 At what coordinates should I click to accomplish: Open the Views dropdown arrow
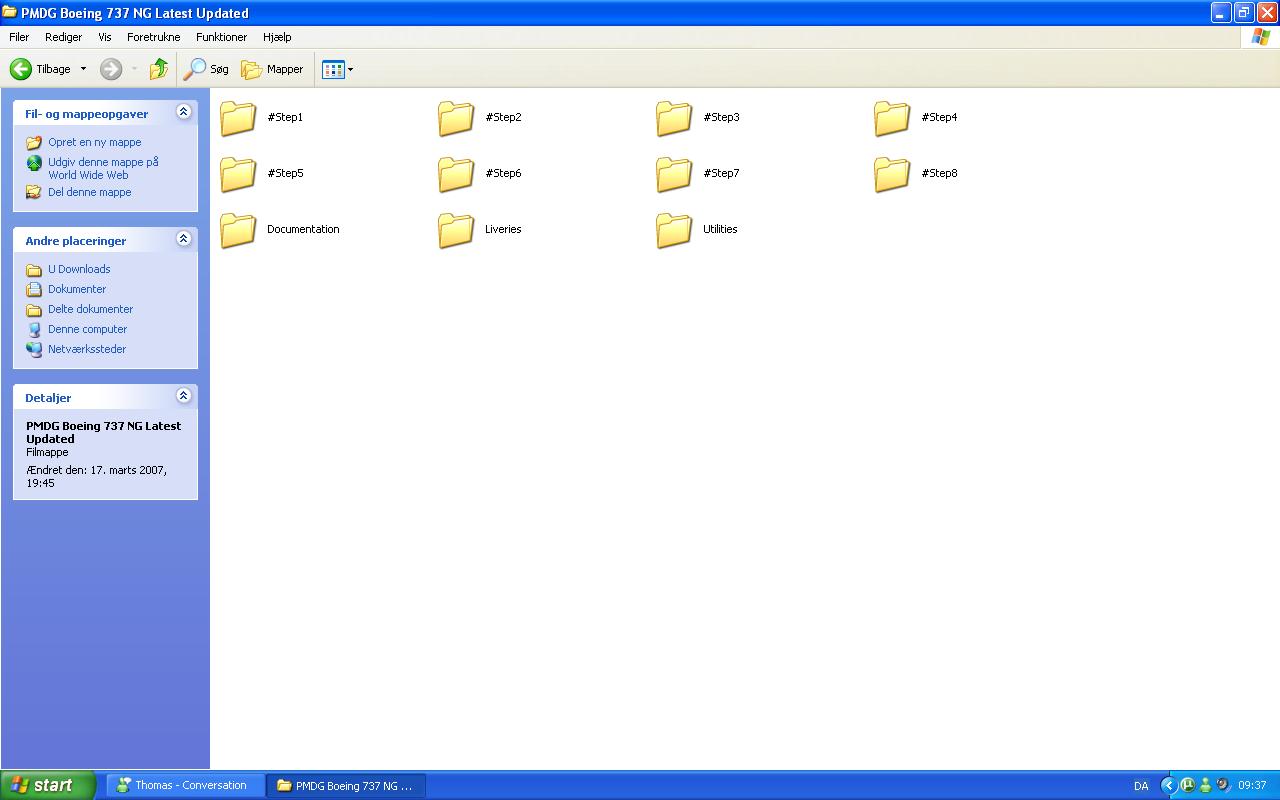(x=350, y=69)
